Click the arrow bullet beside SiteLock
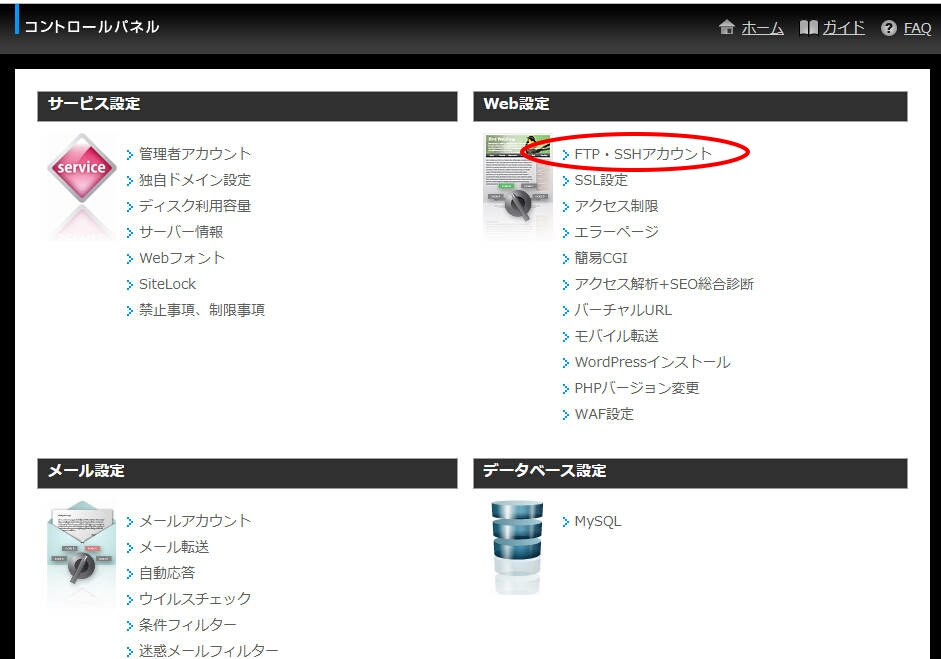This screenshot has height=659, width=941. point(130,284)
